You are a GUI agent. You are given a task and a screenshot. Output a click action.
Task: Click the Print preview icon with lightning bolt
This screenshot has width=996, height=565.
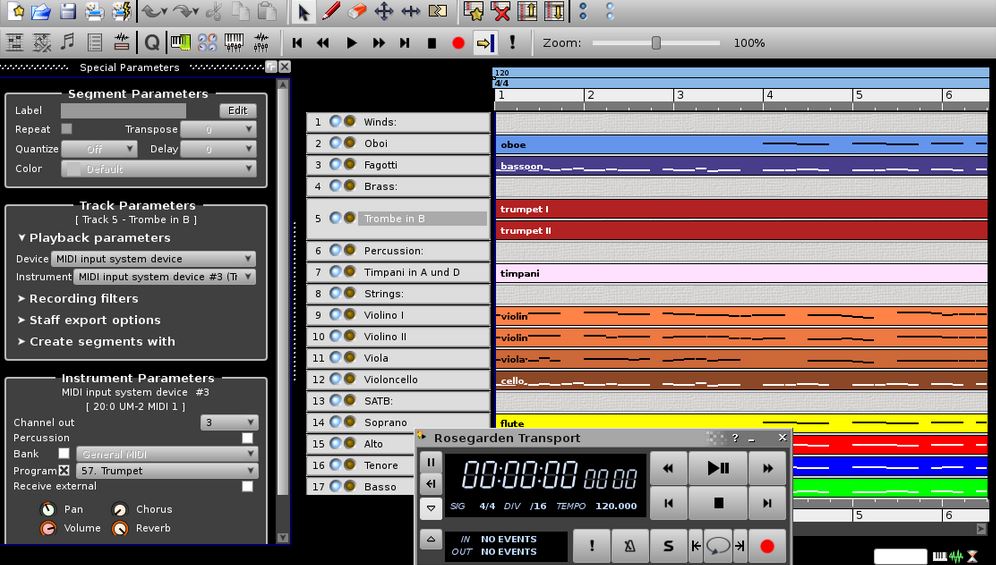coord(121,11)
